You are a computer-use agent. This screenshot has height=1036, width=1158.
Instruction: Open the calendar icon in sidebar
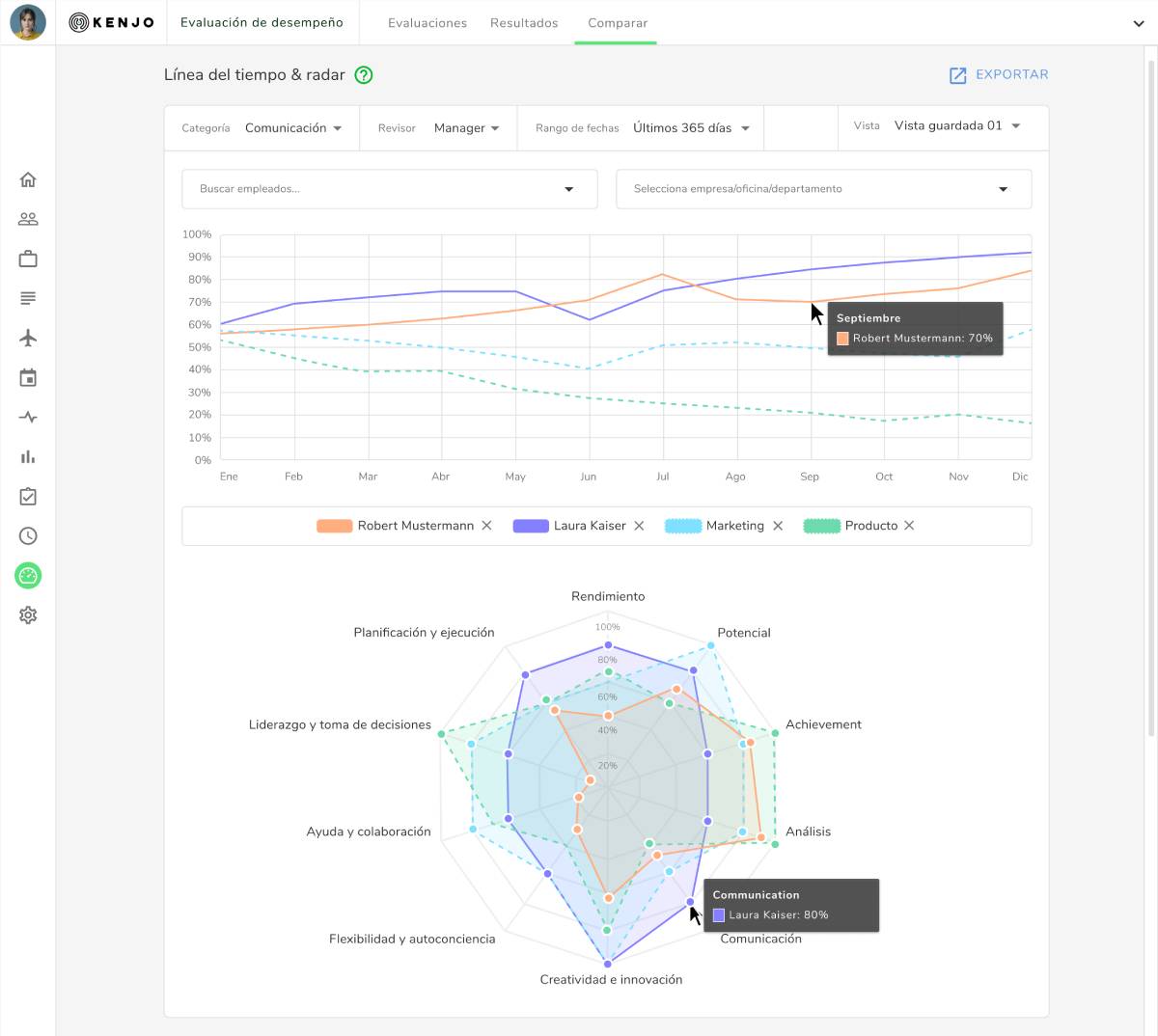pyautogui.click(x=28, y=377)
